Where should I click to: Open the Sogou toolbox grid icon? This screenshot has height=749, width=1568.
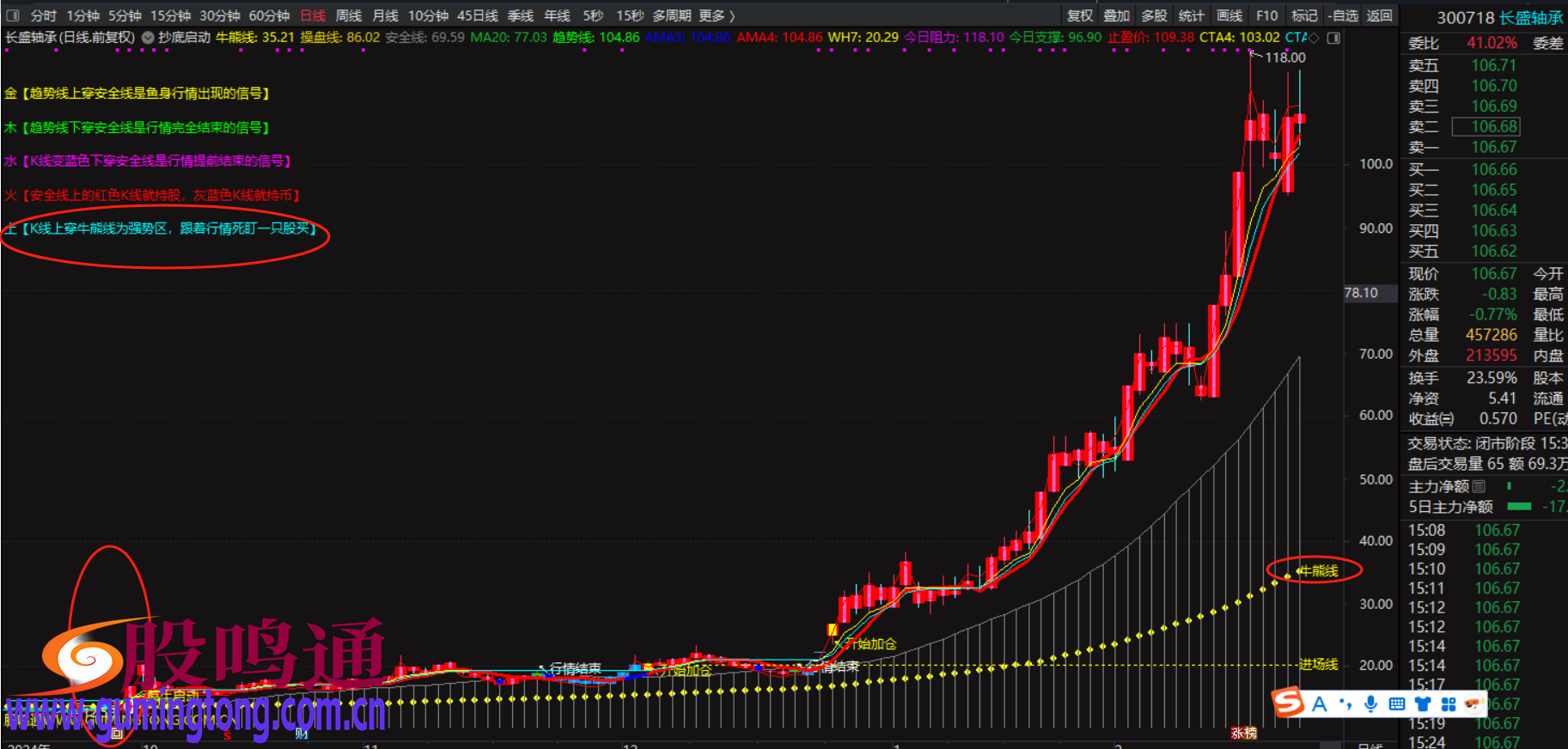click(x=1449, y=704)
